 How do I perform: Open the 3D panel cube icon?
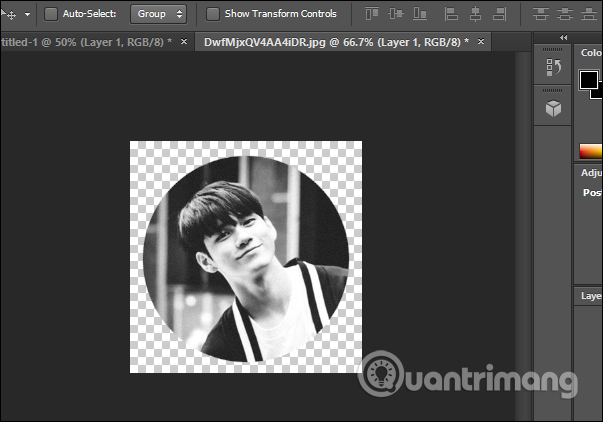pyautogui.click(x=553, y=108)
